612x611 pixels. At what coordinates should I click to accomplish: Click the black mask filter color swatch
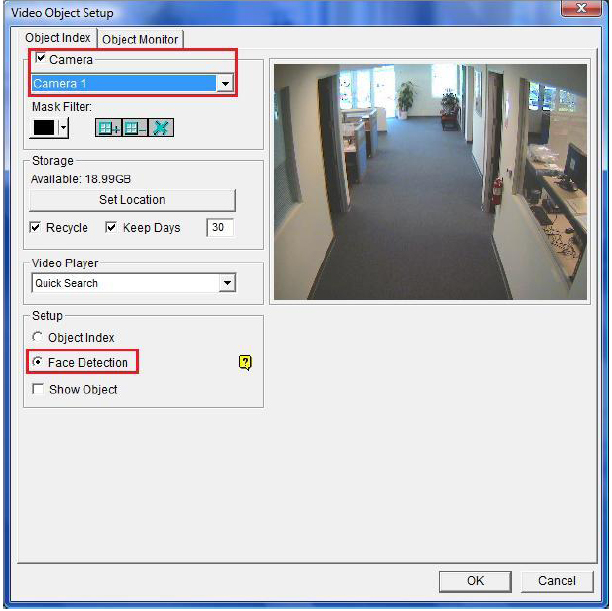(44, 128)
